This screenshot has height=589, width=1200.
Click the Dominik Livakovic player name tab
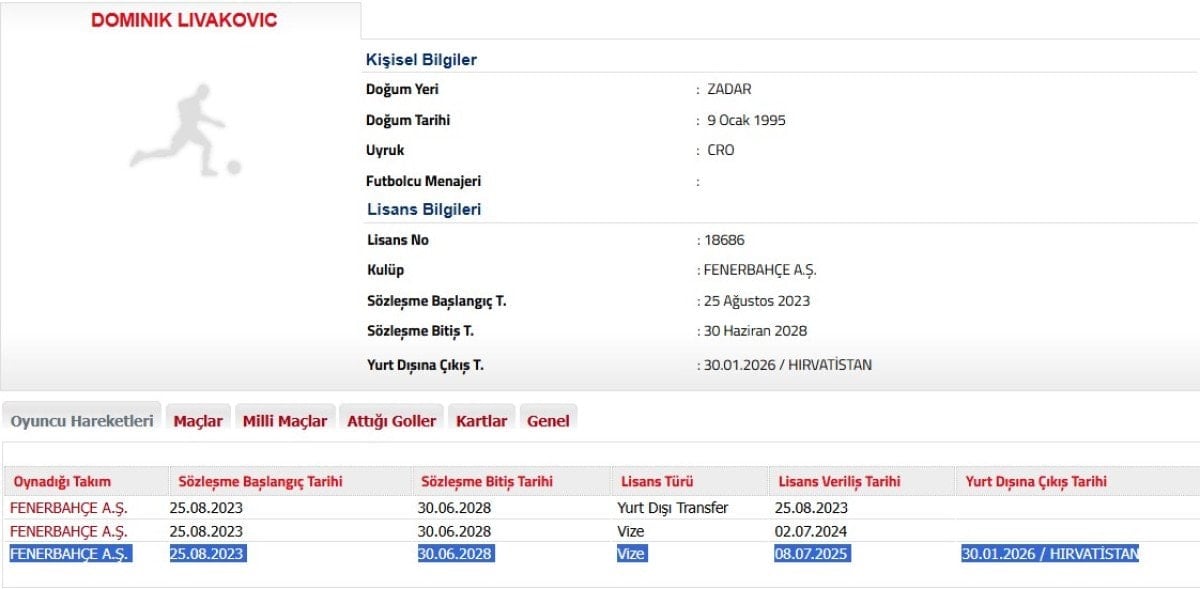tap(182, 19)
